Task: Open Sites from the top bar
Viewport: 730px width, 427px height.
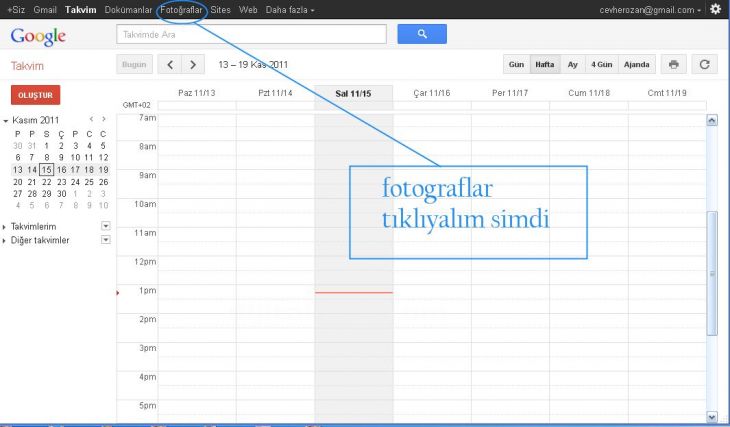Action: (x=220, y=10)
